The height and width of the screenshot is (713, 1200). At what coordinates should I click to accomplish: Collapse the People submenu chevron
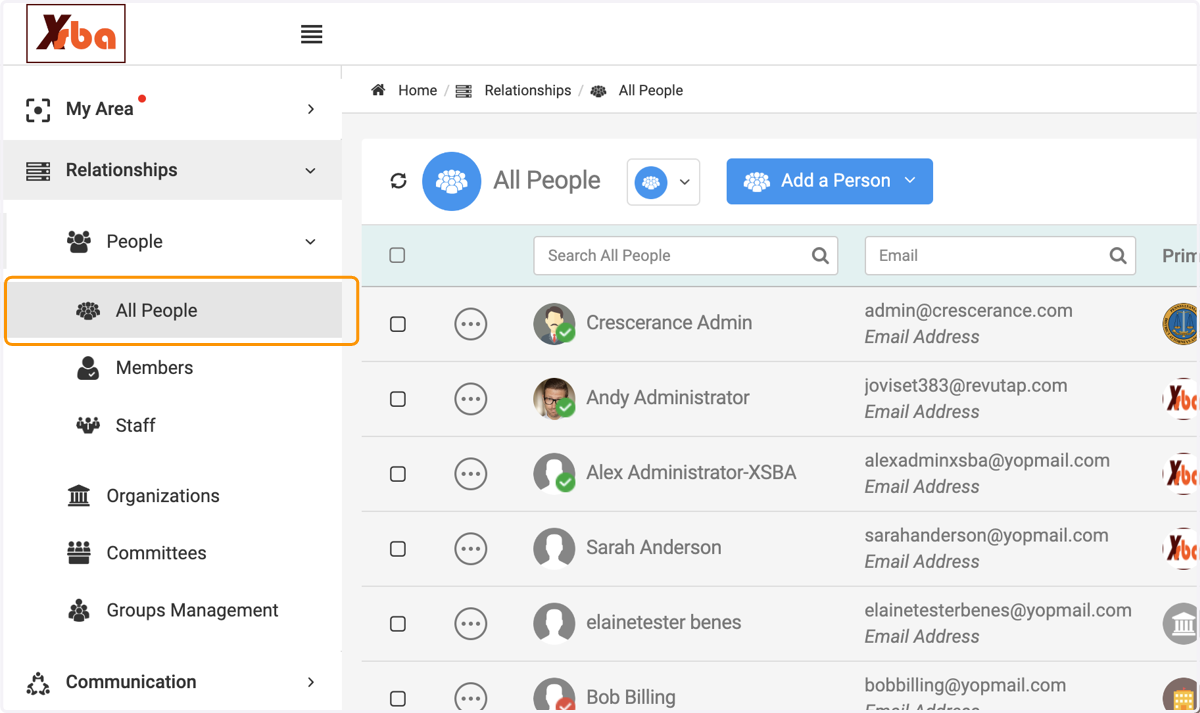point(311,242)
